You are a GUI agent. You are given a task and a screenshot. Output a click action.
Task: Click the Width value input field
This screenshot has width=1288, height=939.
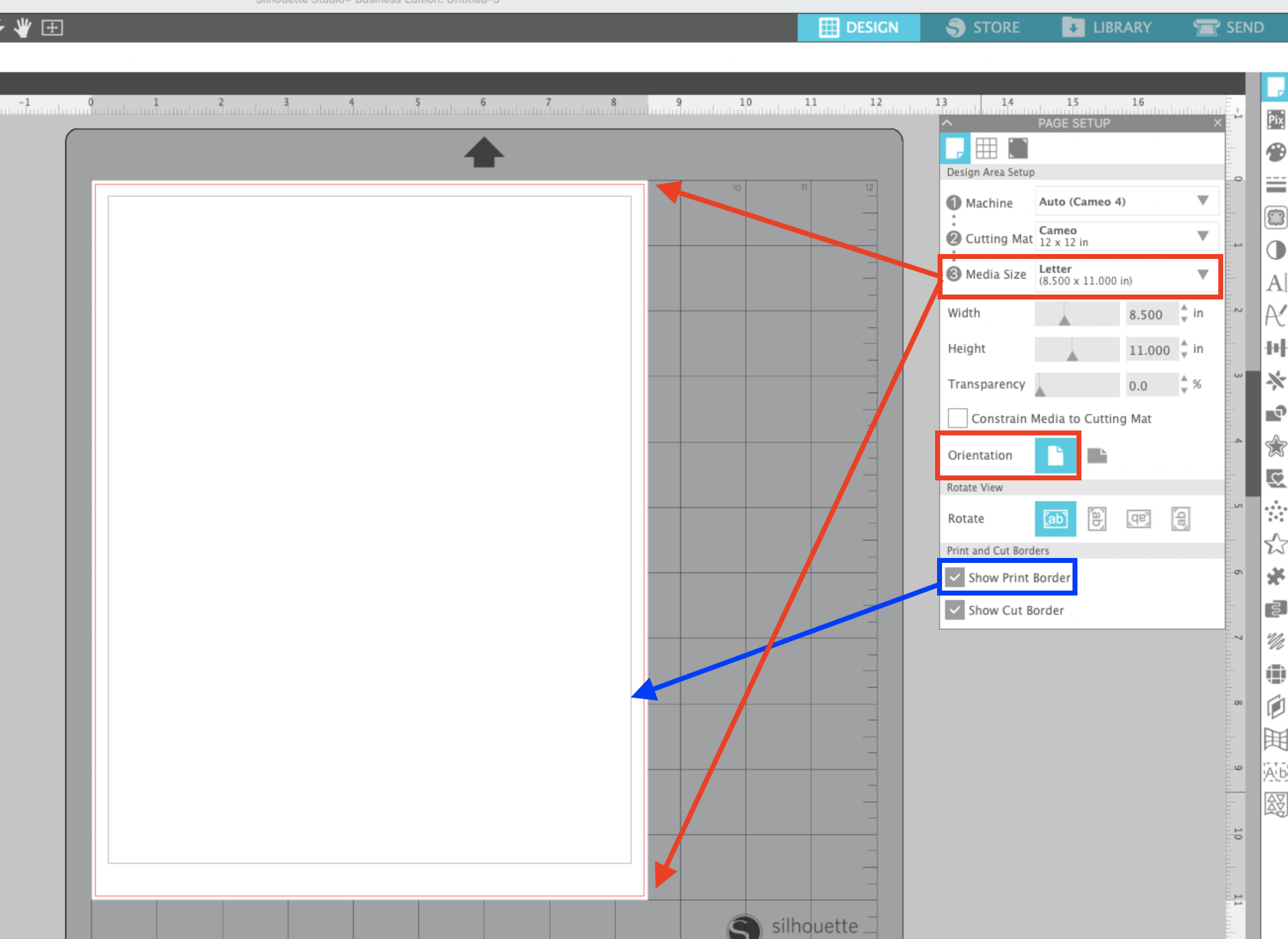coord(1151,314)
